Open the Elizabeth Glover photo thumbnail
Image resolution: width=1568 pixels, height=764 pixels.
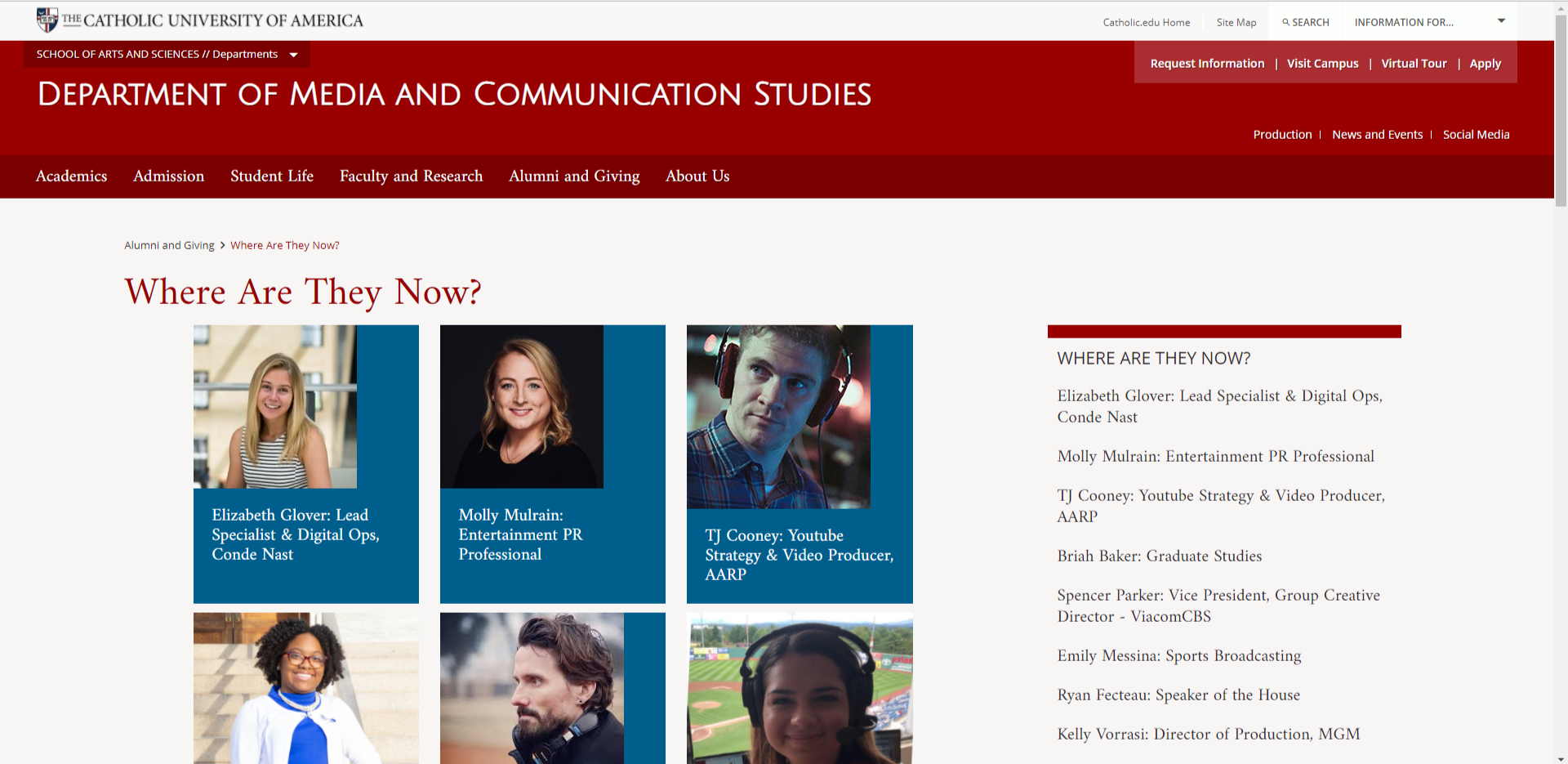pyautogui.click(x=275, y=407)
